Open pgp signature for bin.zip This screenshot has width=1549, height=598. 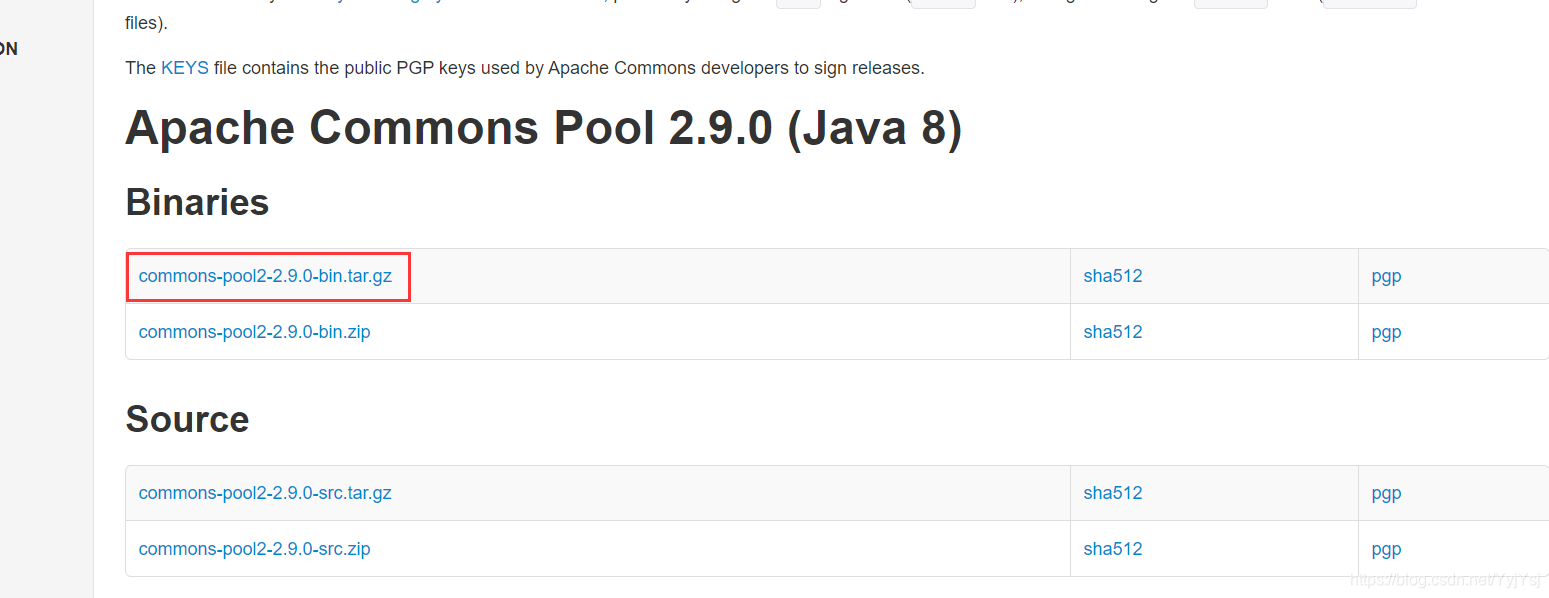click(x=1386, y=331)
